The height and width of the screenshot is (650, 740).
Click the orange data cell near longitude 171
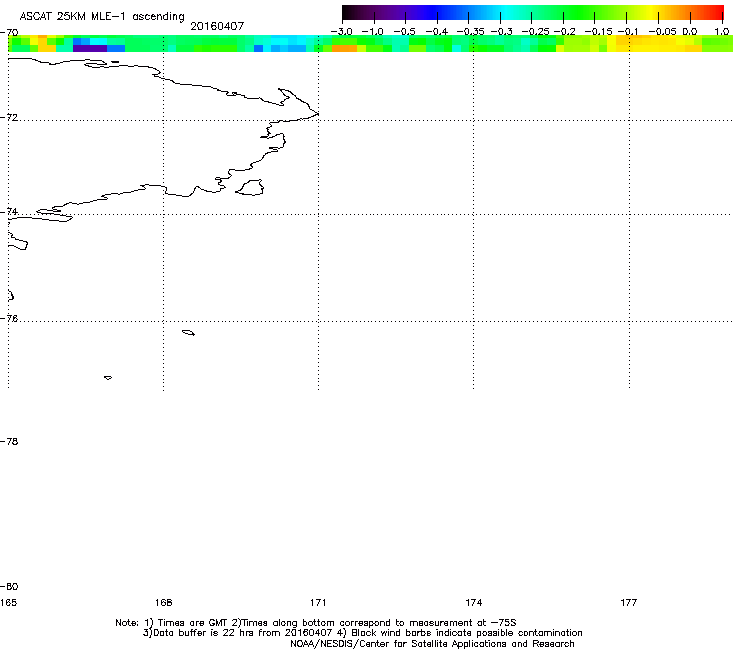pyautogui.click(x=345, y=48)
